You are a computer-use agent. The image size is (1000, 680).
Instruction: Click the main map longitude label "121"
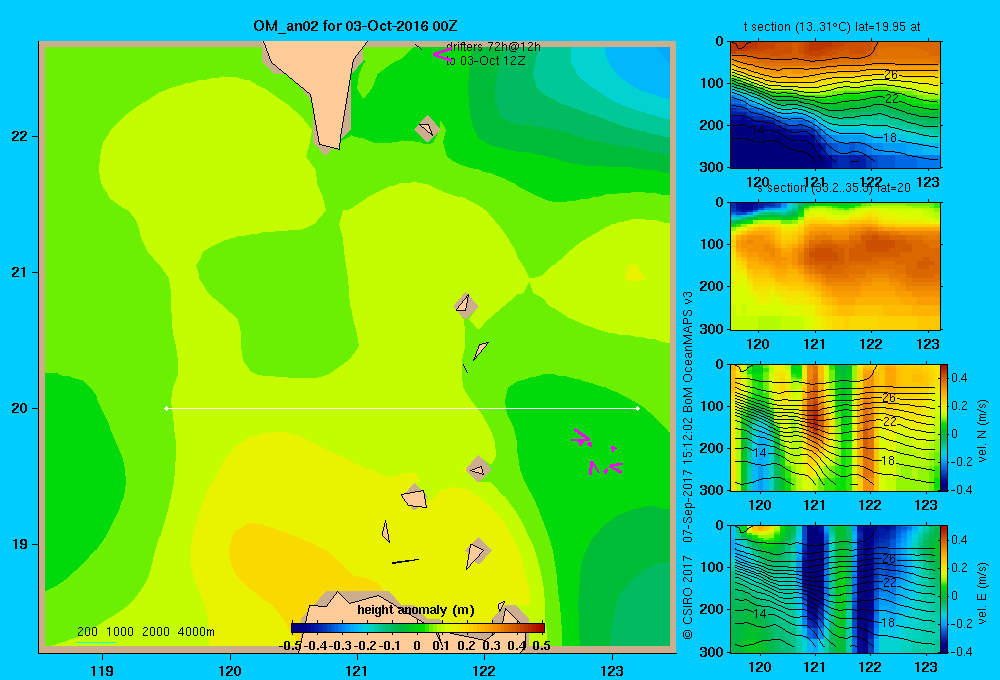click(357, 670)
